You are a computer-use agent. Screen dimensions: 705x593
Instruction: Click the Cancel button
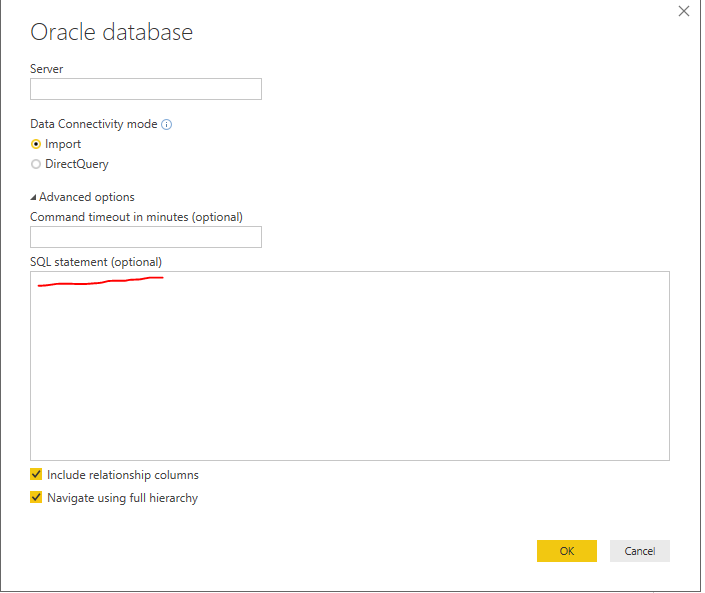tap(639, 551)
